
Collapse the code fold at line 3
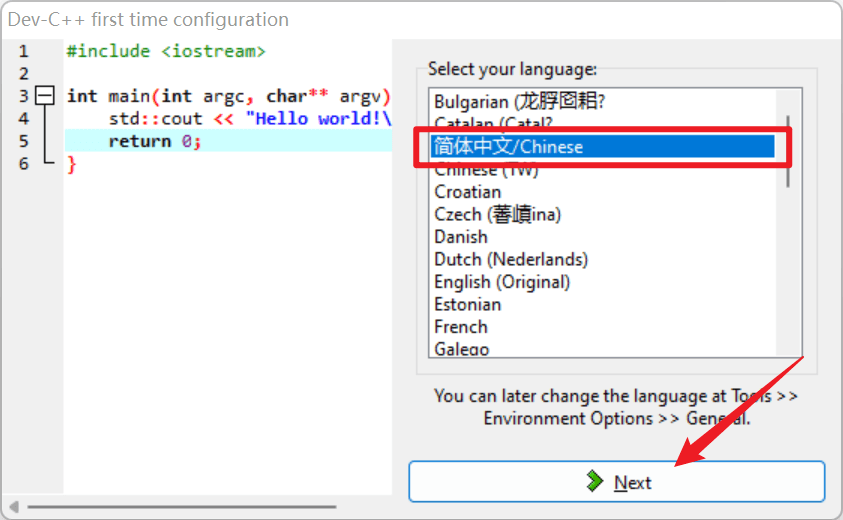45,96
